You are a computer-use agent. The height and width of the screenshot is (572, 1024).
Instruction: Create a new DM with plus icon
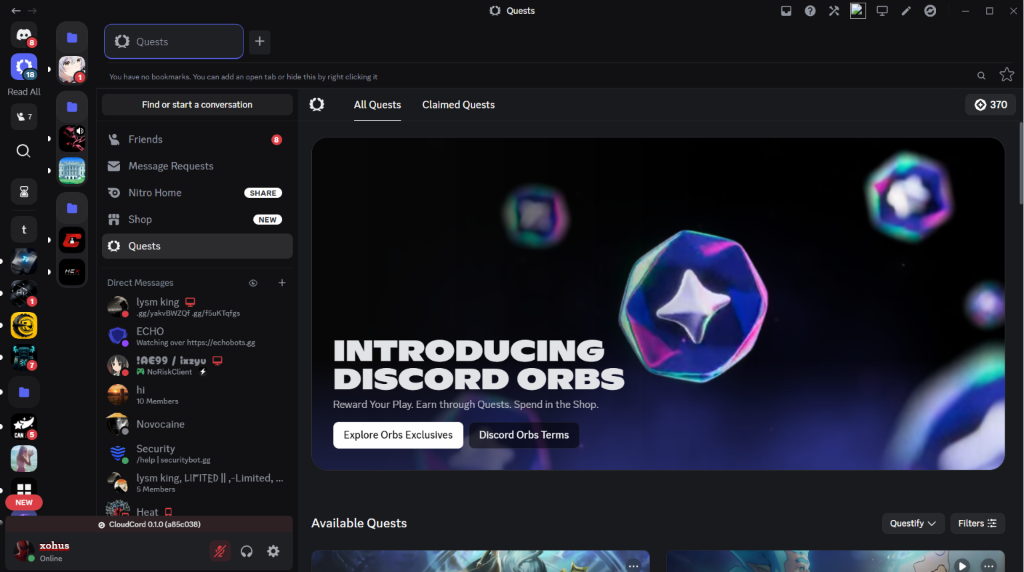(282, 283)
